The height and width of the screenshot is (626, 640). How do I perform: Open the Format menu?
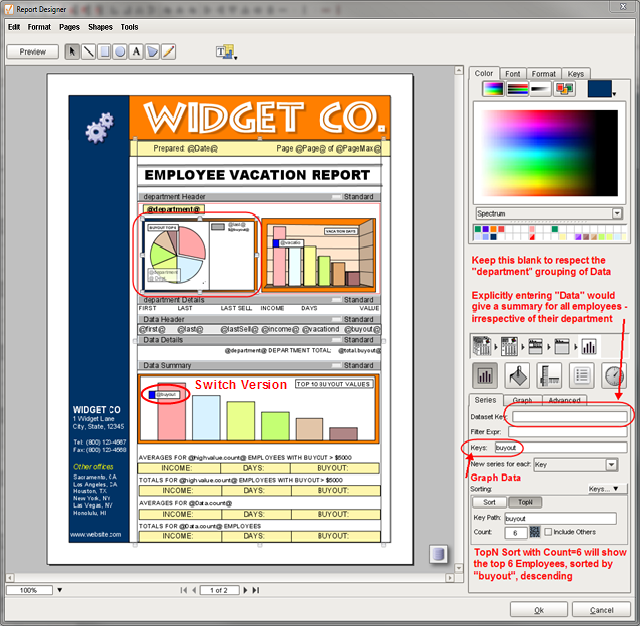click(x=39, y=27)
